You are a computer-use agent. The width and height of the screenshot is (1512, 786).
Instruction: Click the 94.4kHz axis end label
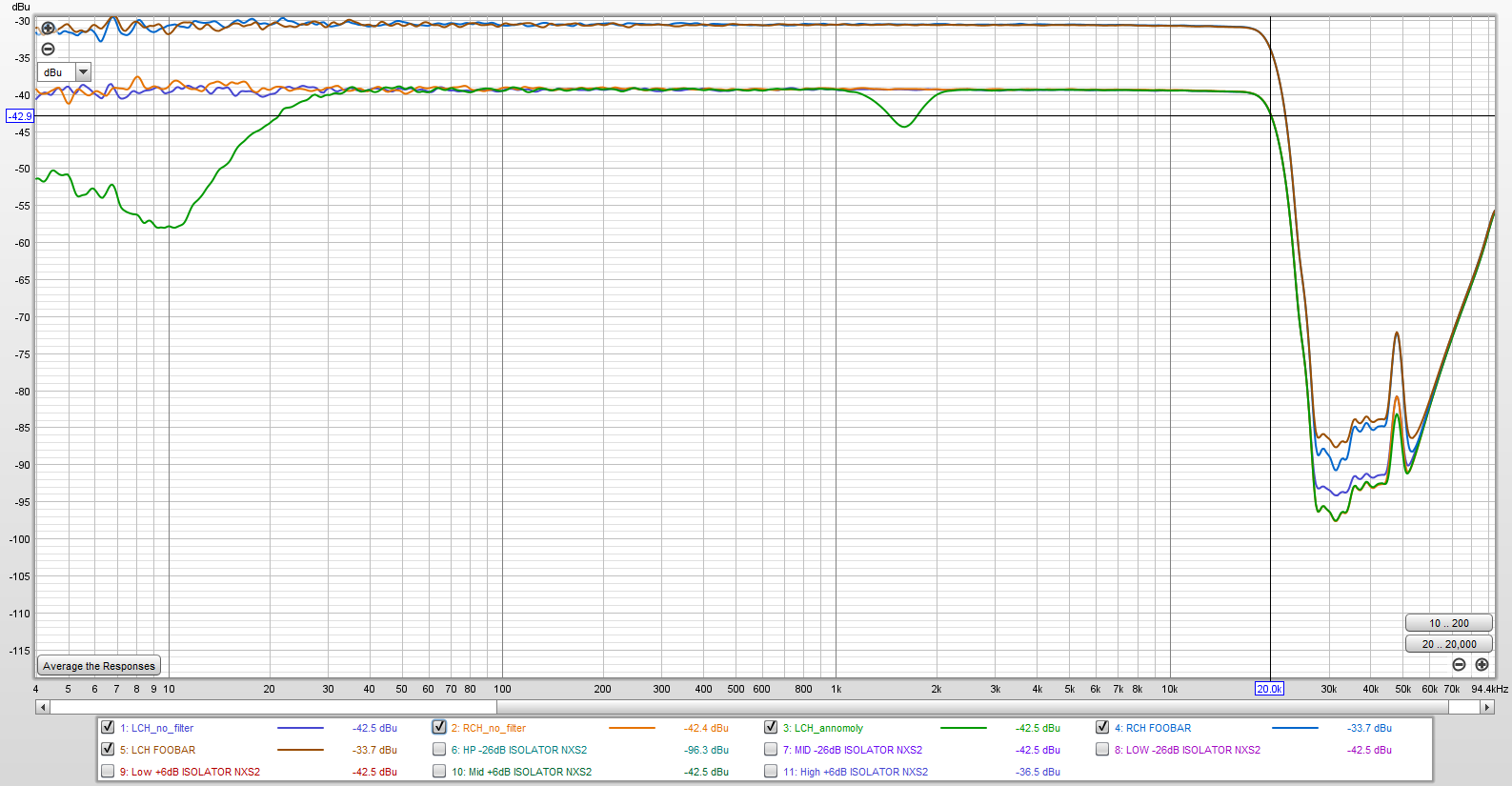(x=1489, y=689)
